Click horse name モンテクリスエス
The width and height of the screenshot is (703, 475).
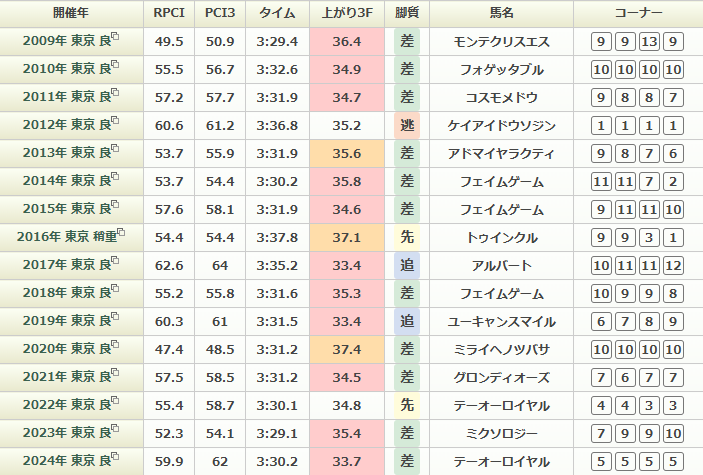pos(500,42)
